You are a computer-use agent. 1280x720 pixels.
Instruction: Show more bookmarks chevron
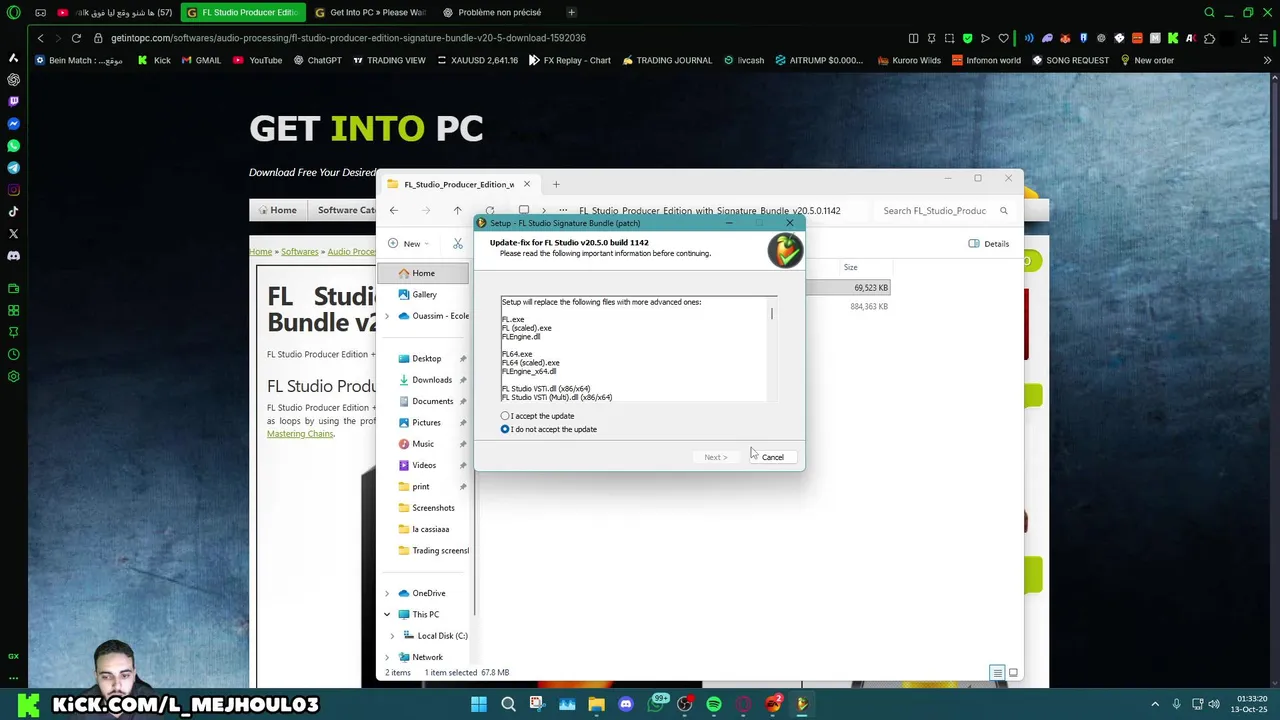[1266, 60]
